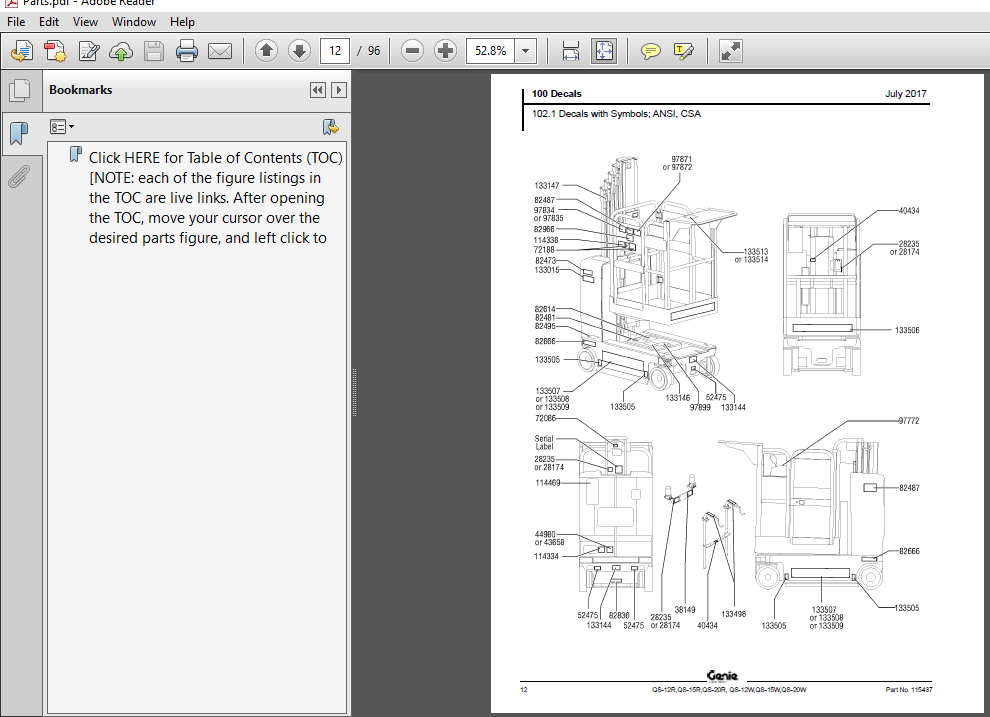Viewport: 990px width, 717px height.
Task: Click the Create PDF toolbar icon
Action: [x=55, y=51]
